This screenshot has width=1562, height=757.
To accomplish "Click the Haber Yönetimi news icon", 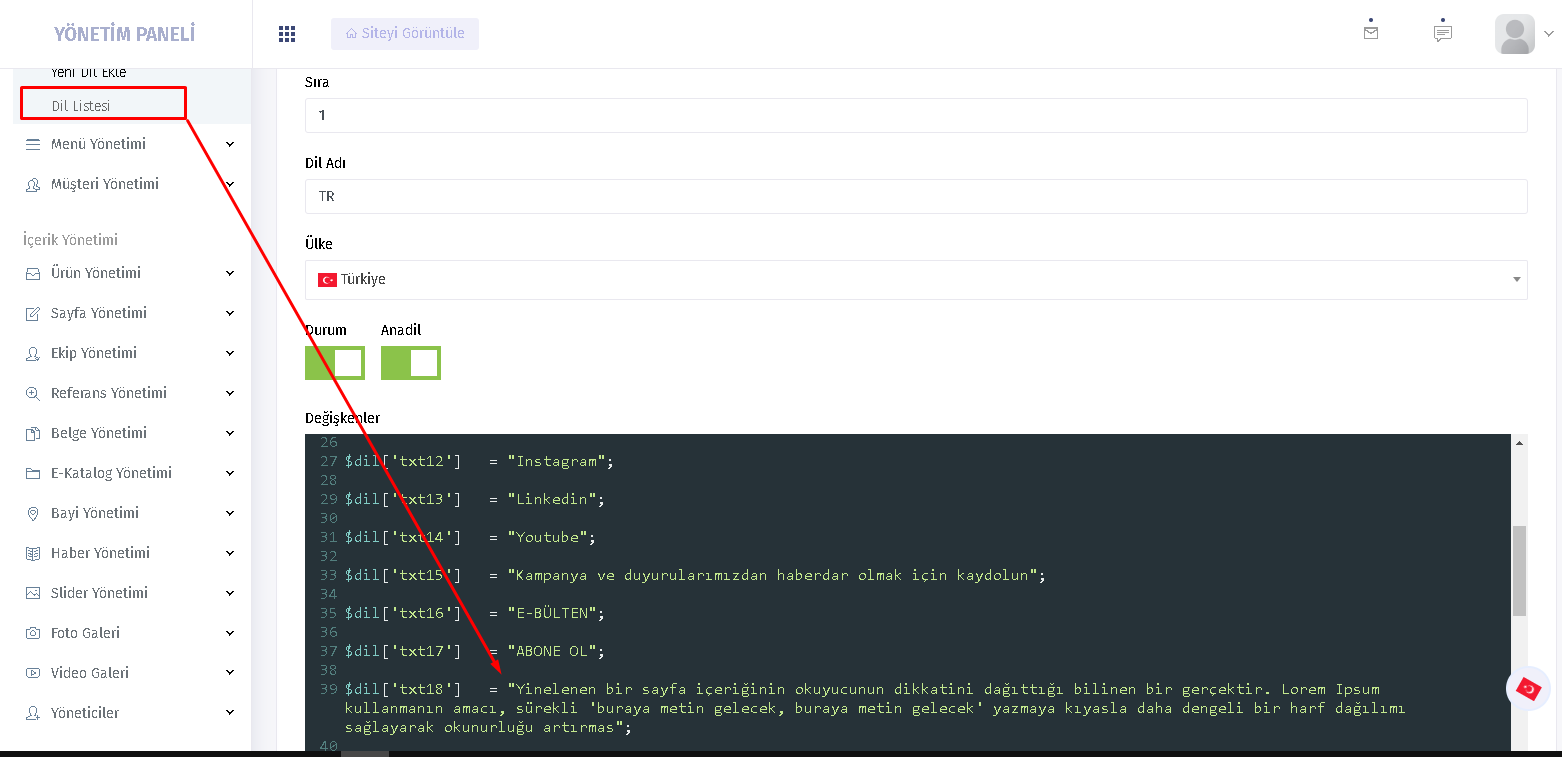I will point(33,553).
